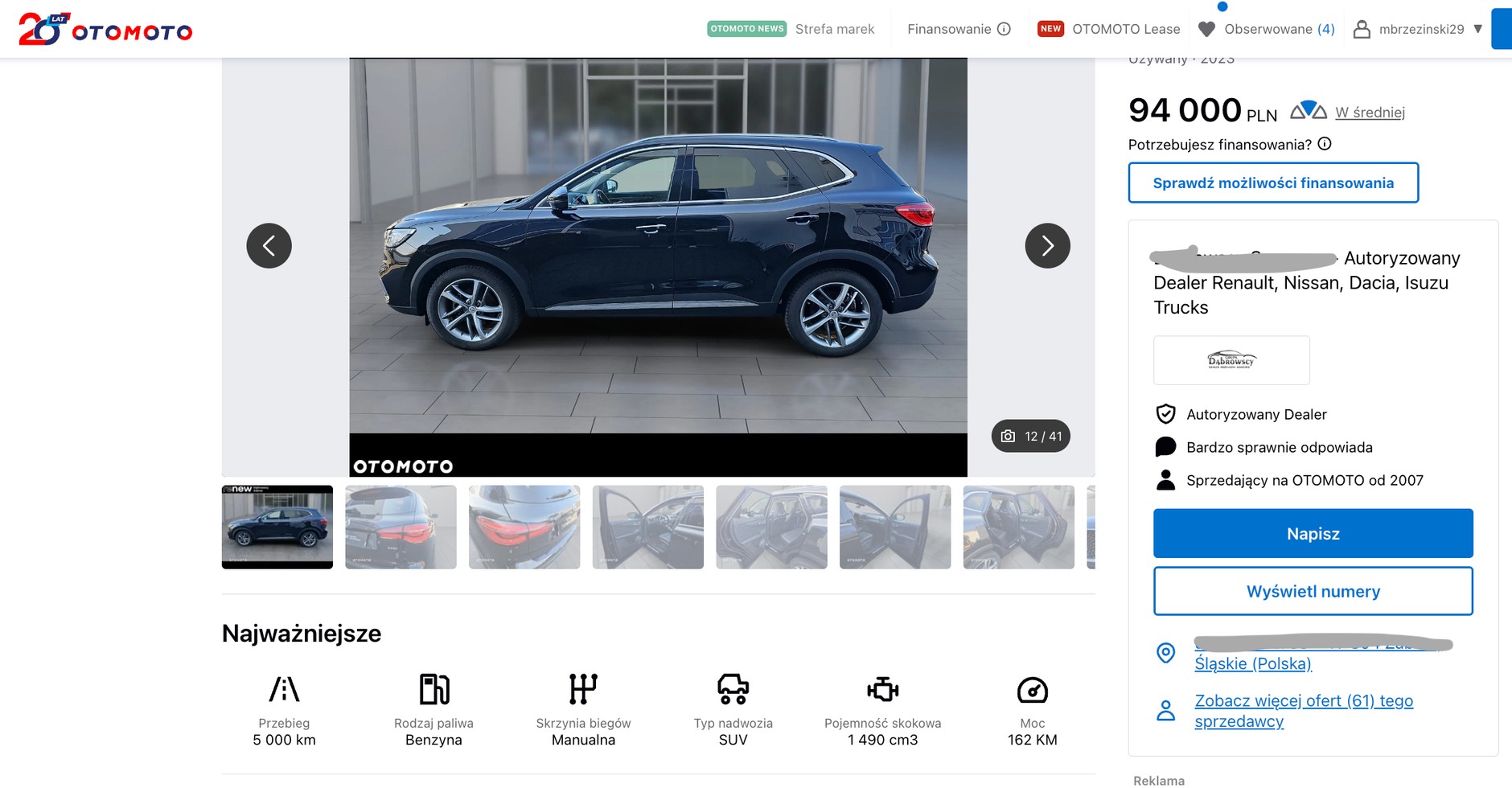Click the user profile icon

(x=1362, y=29)
